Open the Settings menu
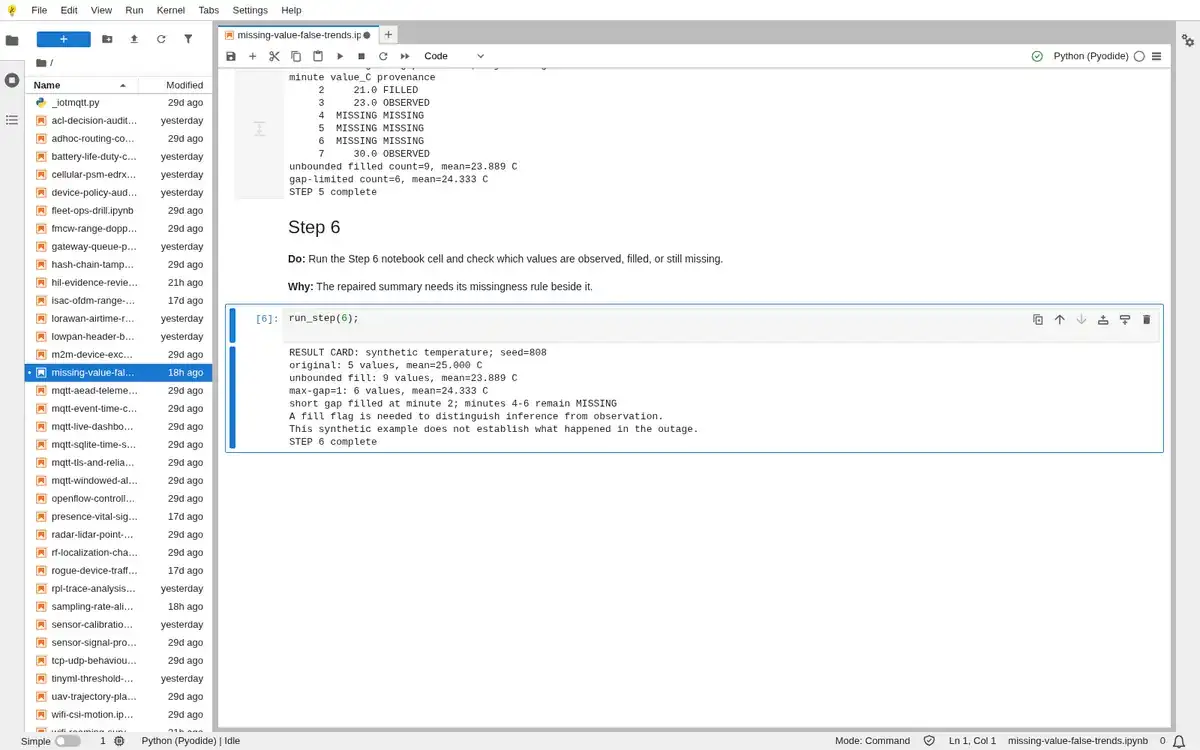 pos(250,10)
